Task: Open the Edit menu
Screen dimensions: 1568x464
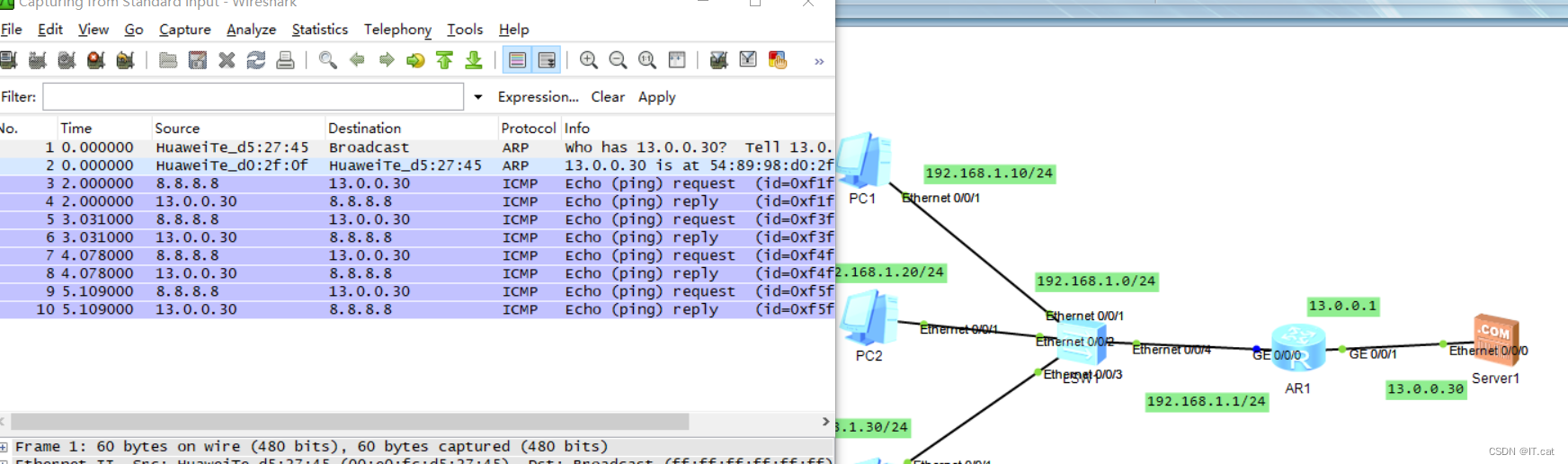Action: (x=50, y=30)
